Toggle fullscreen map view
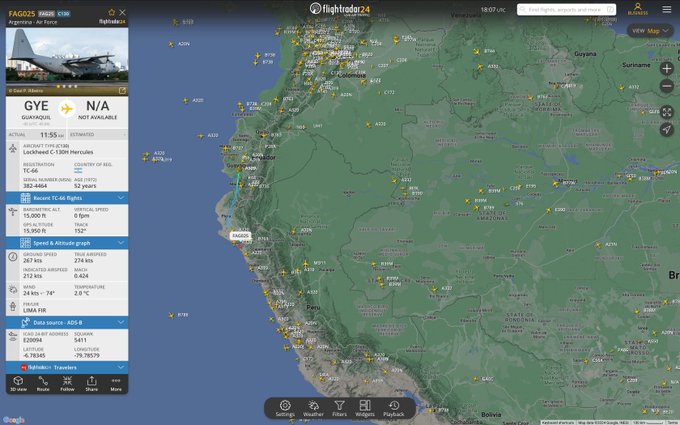Image resolution: width=680 pixels, height=425 pixels. [667, 112]
